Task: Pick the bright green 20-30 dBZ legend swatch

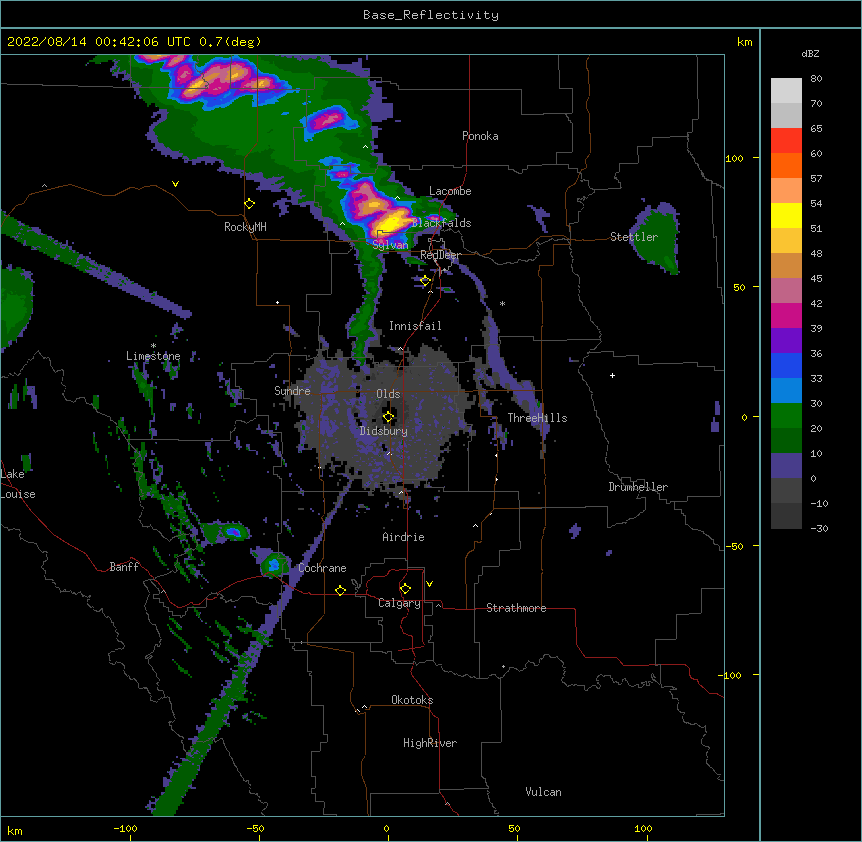Action: pos(786,416)
